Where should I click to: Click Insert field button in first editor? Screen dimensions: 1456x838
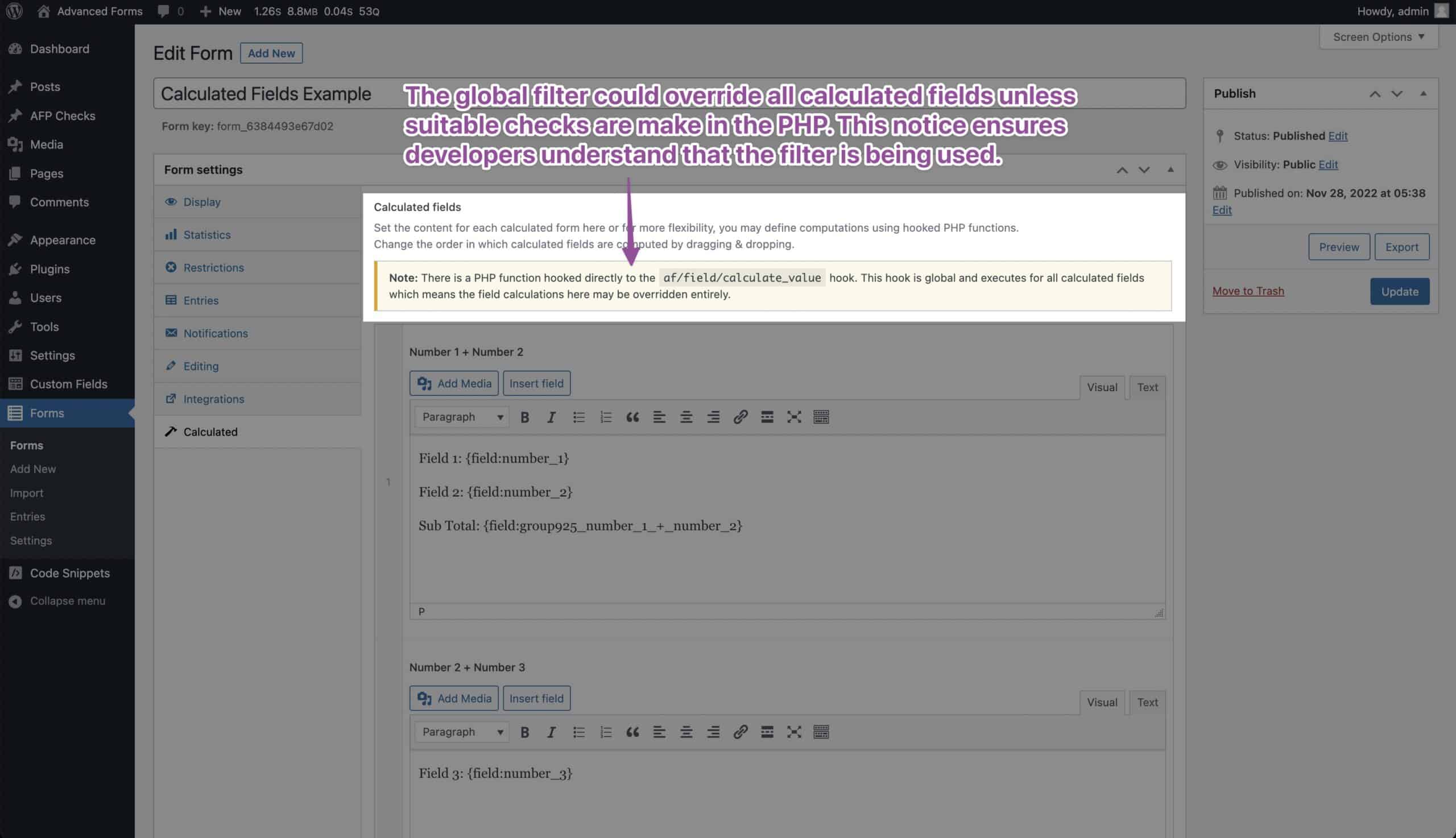[x=536, y=383]
